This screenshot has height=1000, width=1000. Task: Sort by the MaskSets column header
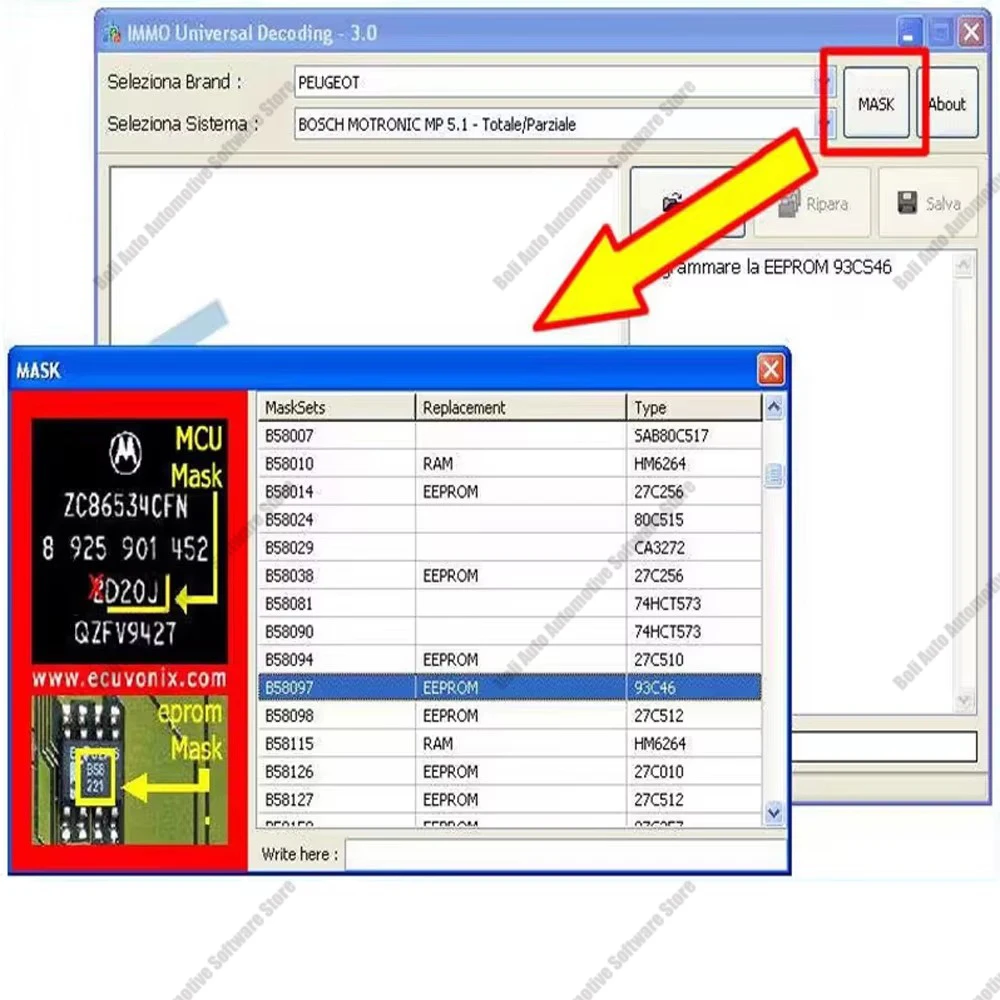click(336, 408)
